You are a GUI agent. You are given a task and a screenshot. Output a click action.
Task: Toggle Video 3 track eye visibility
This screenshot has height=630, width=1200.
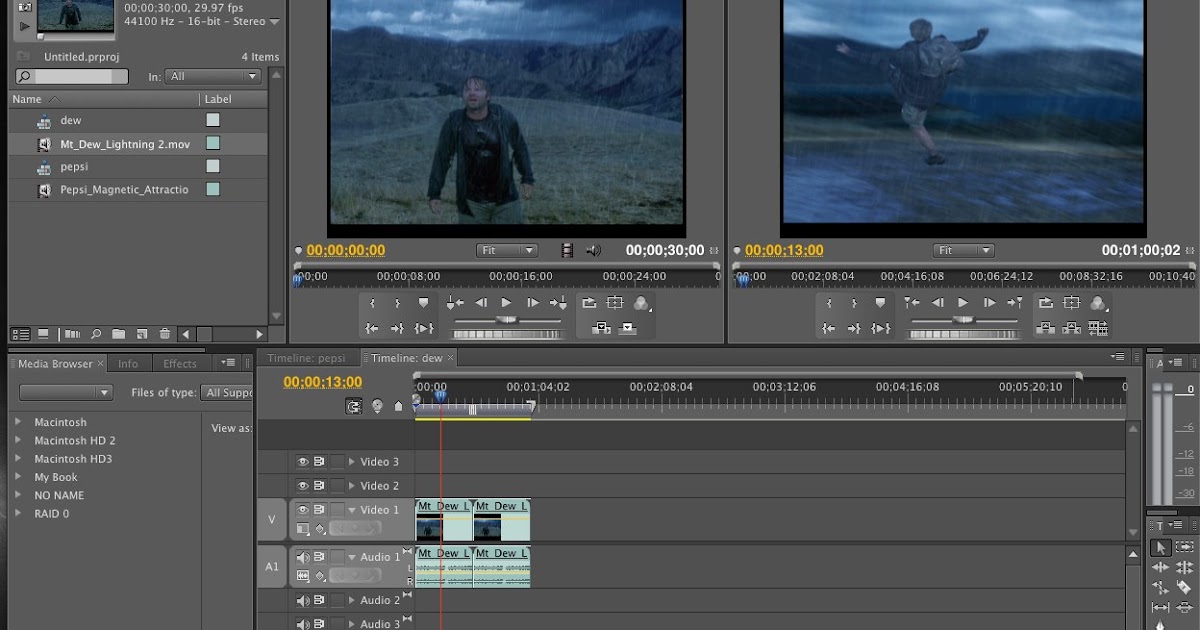[x=302, y=462]
